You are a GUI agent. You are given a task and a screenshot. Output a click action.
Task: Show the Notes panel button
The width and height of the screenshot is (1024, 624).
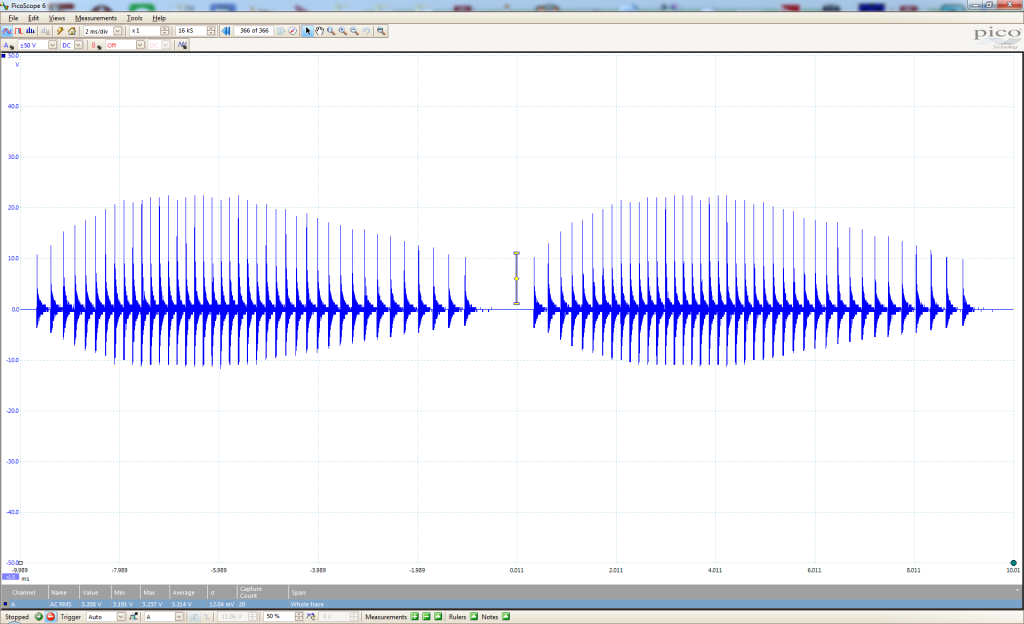coord(503,617)
